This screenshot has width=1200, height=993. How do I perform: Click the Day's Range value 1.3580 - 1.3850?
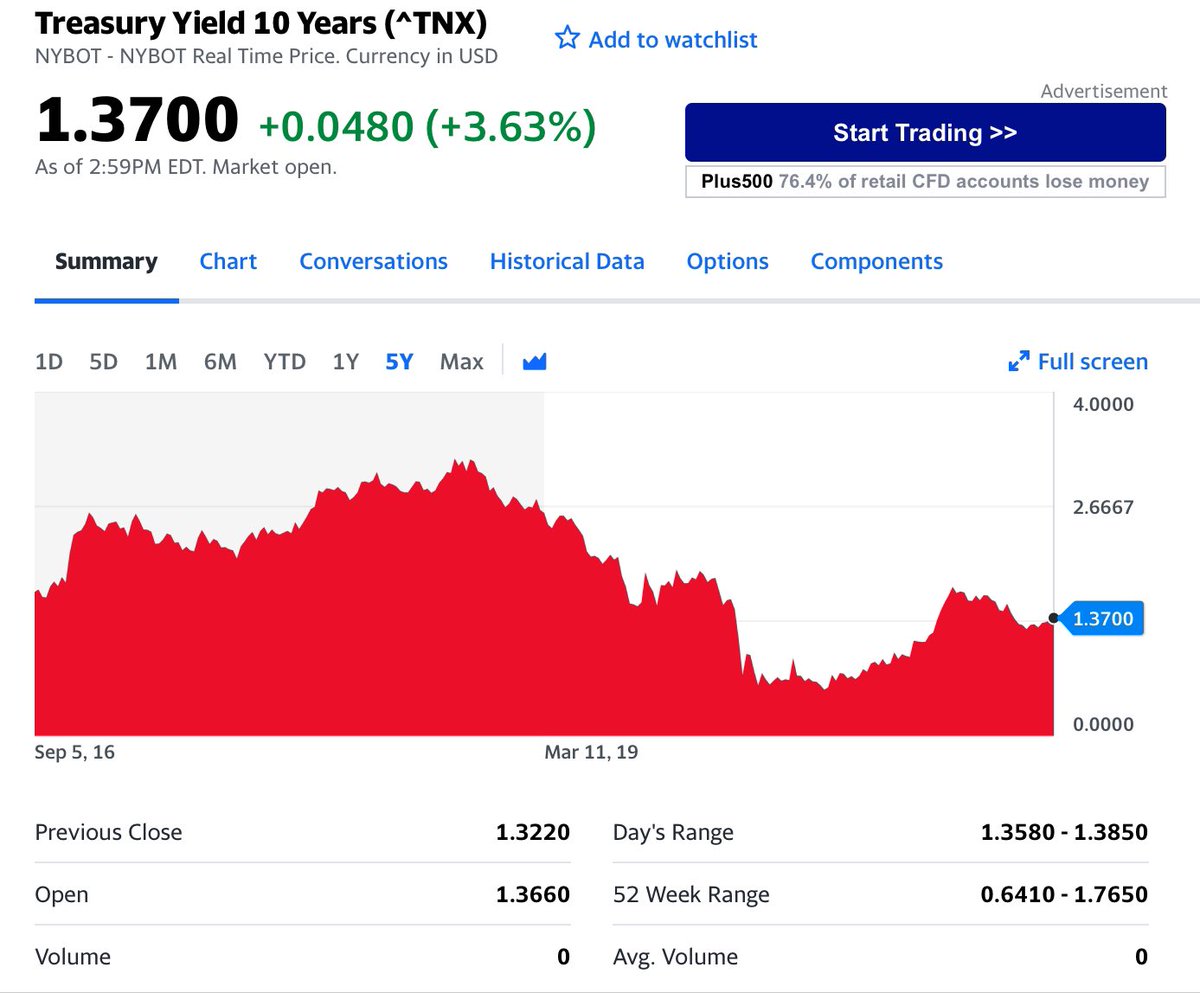pos(1065,832)
